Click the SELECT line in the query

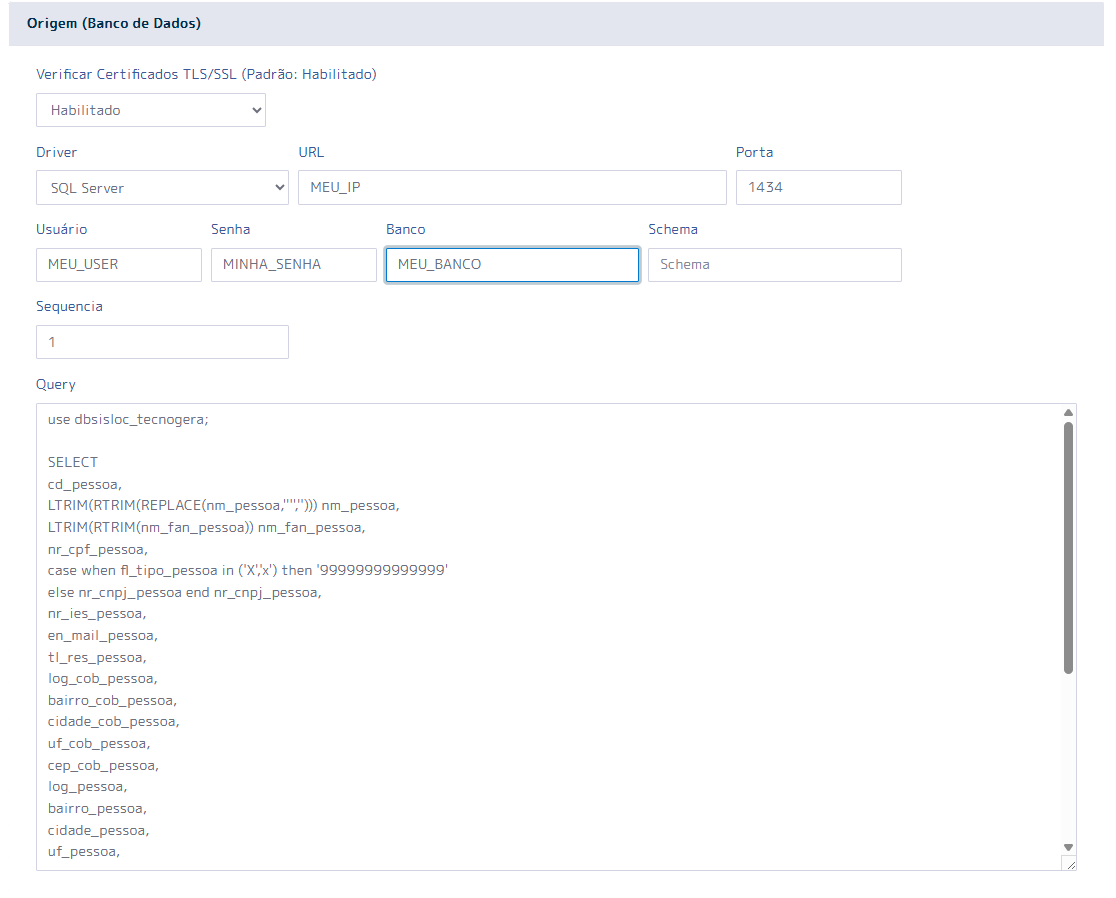pos(73,463)
